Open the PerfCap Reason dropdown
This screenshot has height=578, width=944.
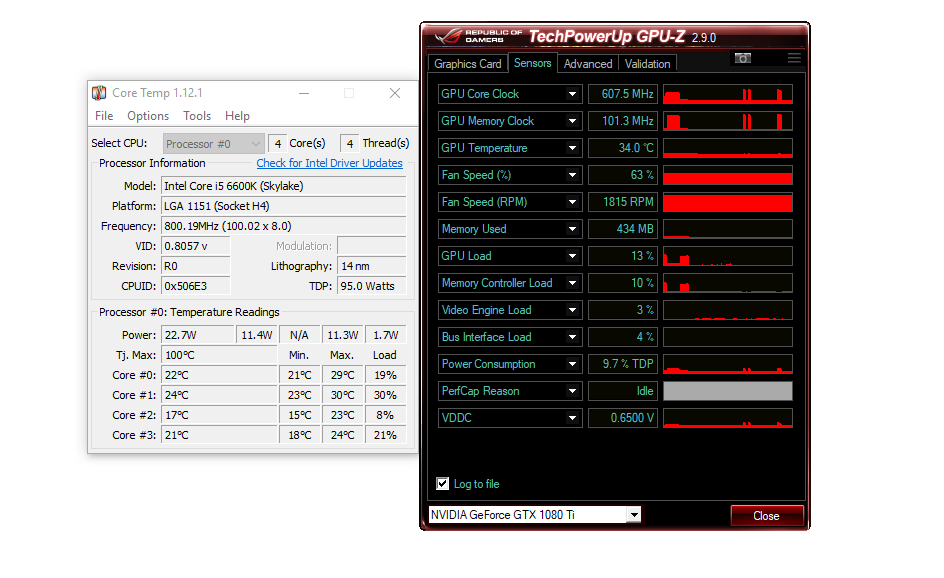tap(572, 391)
